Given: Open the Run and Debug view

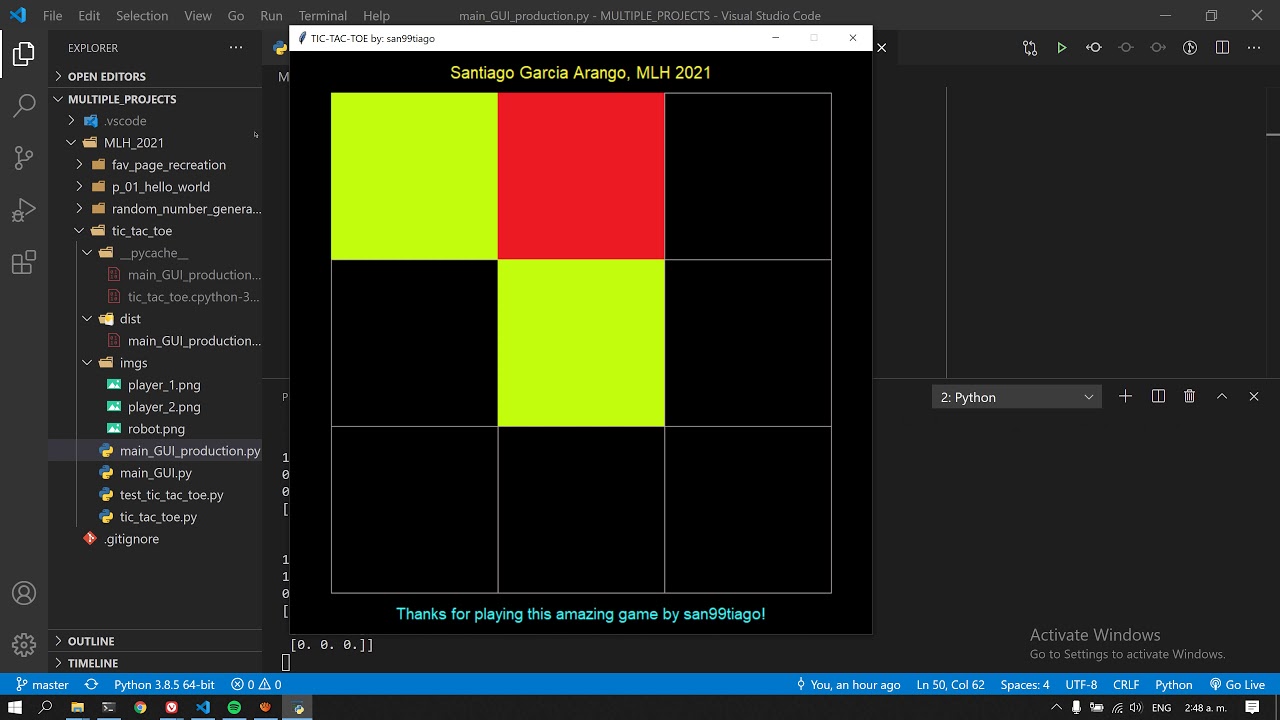Looking at the screenshot, I should (24, 210).
